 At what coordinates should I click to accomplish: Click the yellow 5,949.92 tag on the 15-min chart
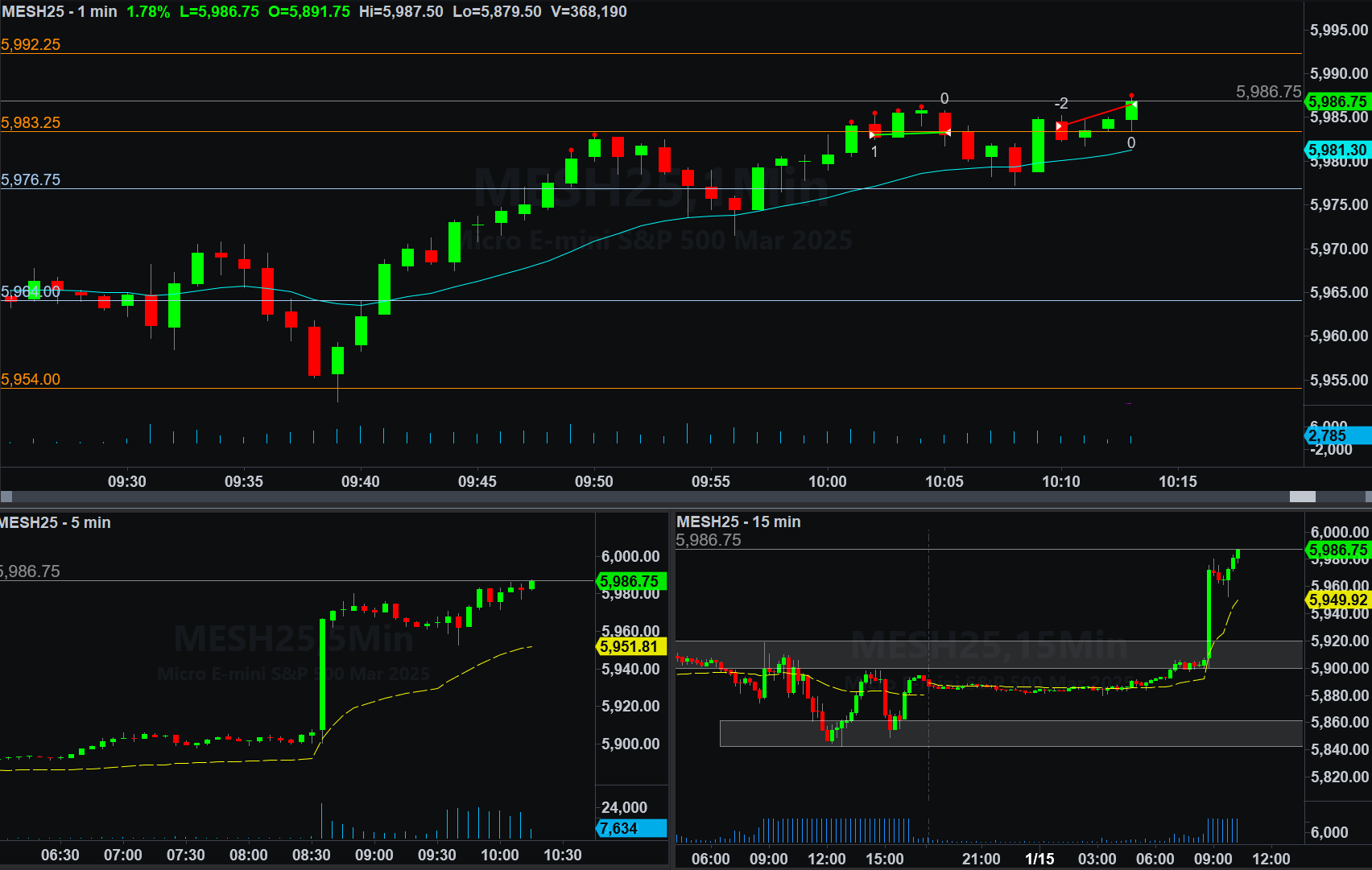[1337, 600]
